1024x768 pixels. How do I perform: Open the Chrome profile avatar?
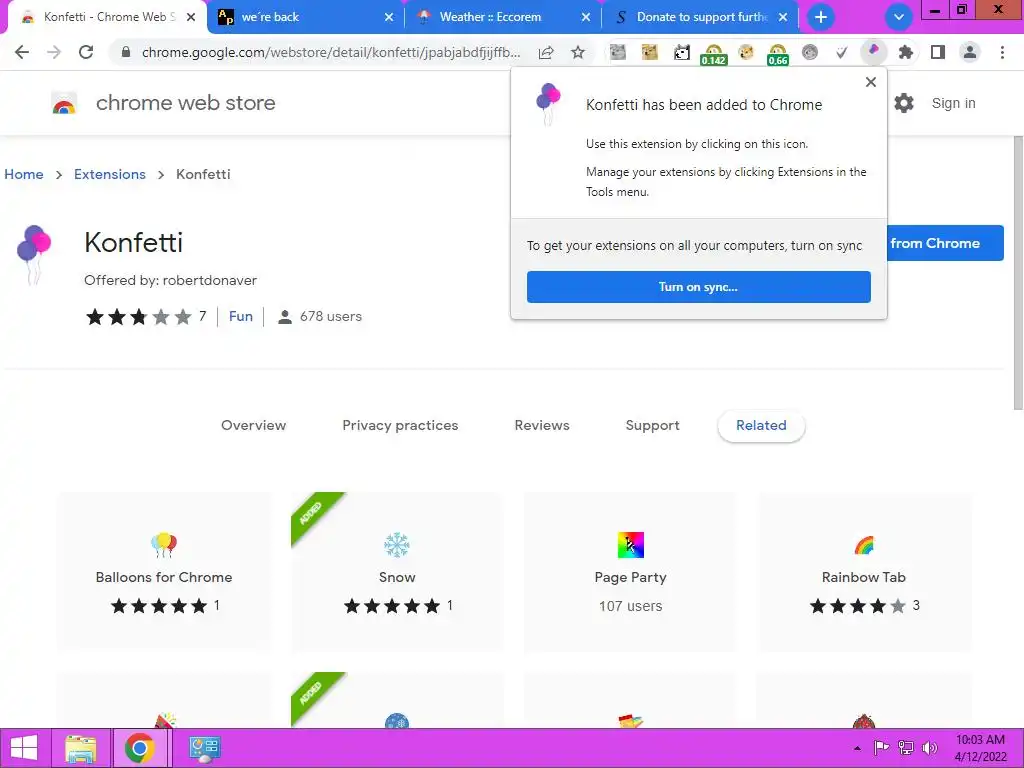969,52
